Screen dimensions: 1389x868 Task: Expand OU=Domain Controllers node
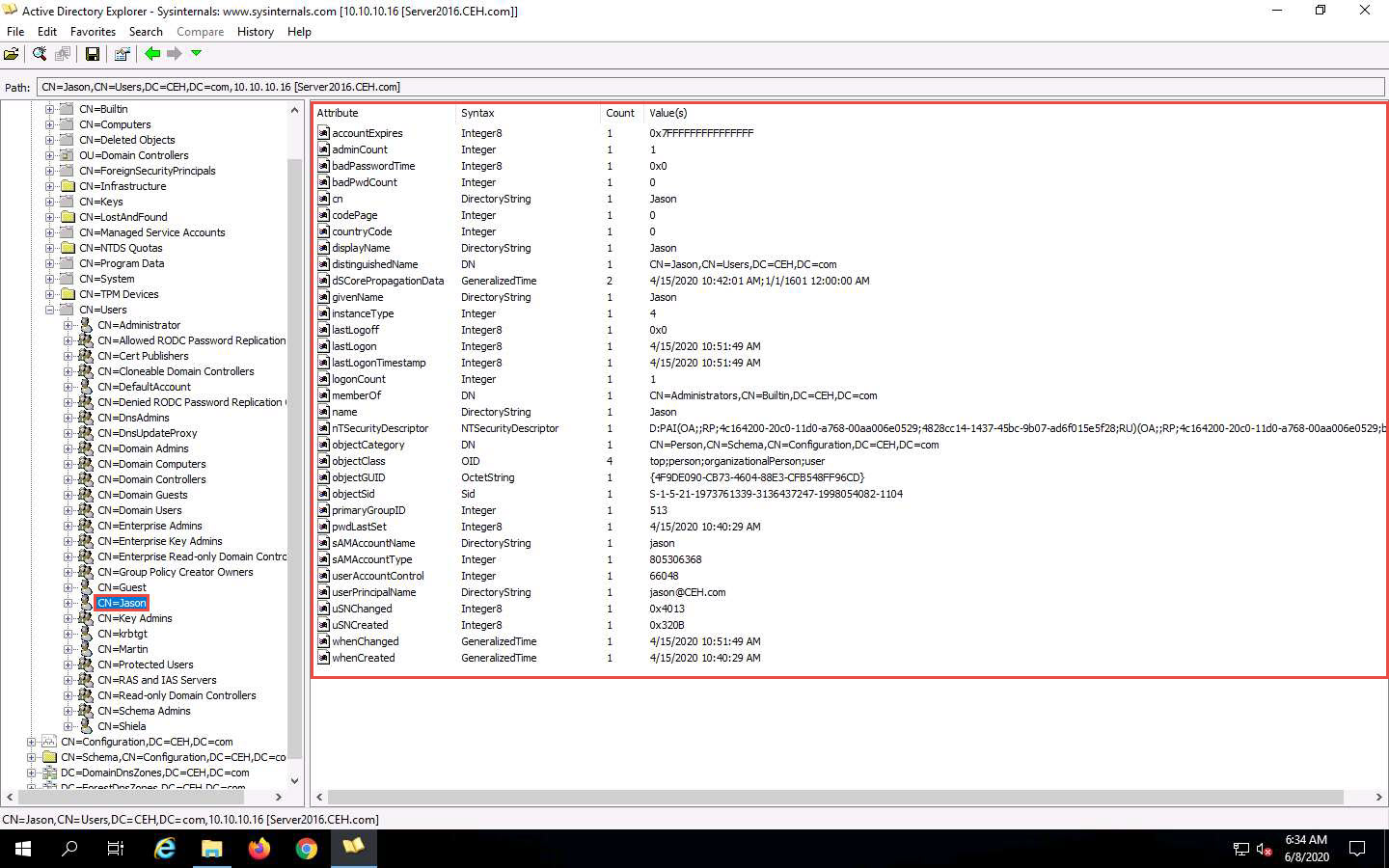49,155
